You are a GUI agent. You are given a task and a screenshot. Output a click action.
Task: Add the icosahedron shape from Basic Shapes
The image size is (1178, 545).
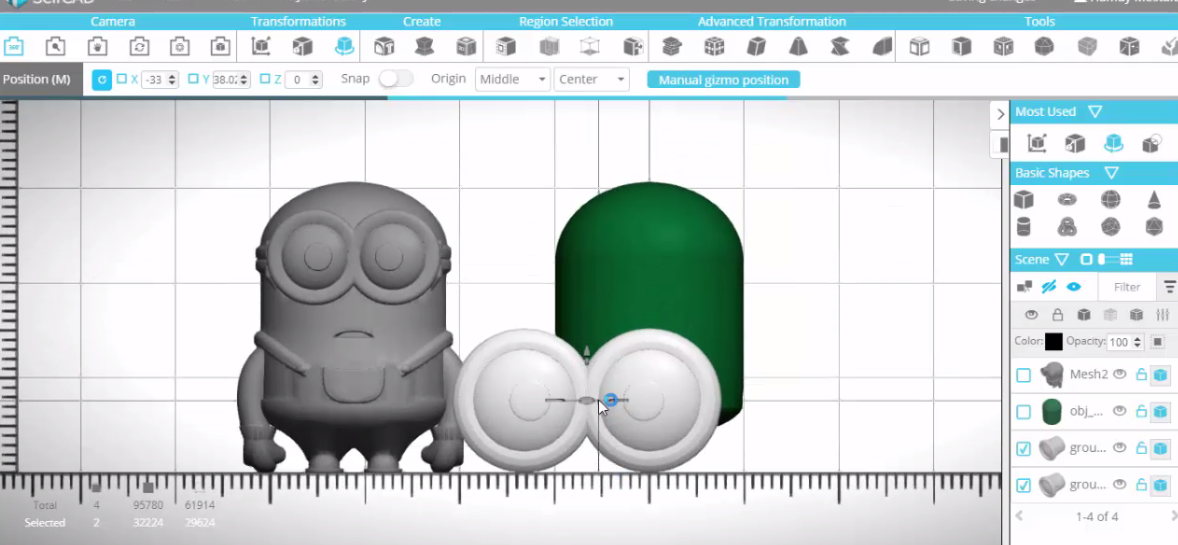pyautogui.click(x=1154, y=226)
